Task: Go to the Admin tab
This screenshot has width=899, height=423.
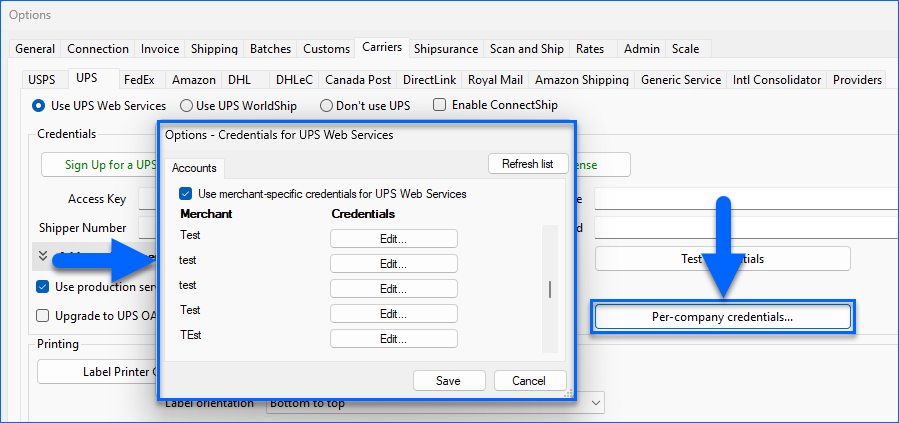Action: click(x=642, y=49)
